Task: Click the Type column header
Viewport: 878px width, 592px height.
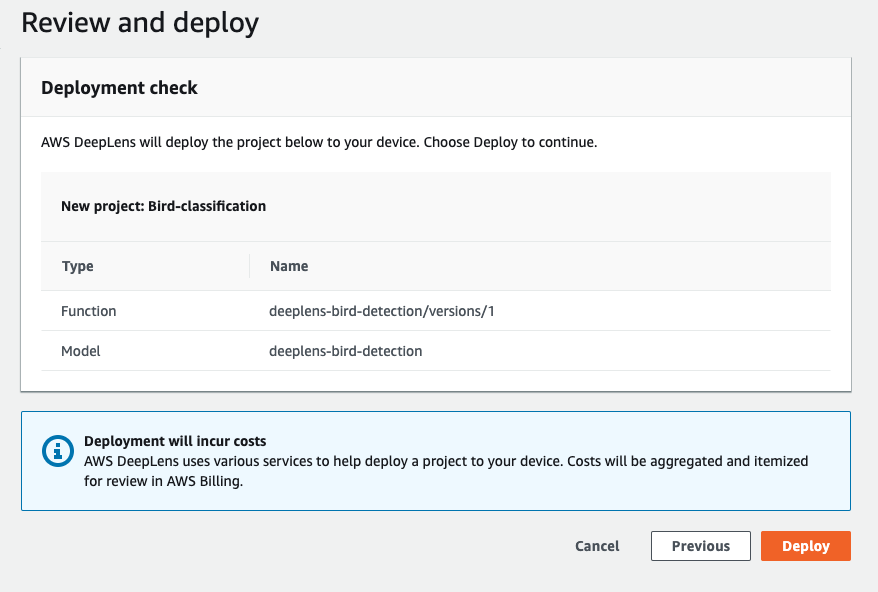Action: pos(78,266)
